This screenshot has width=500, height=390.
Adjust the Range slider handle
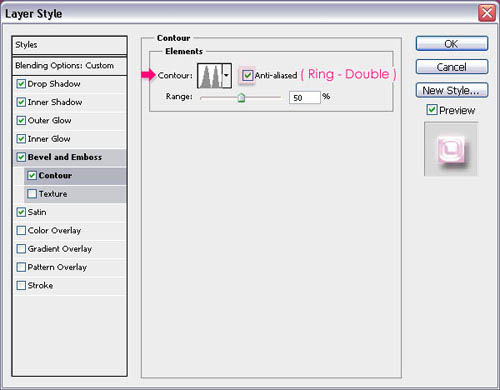pos(241,98)
